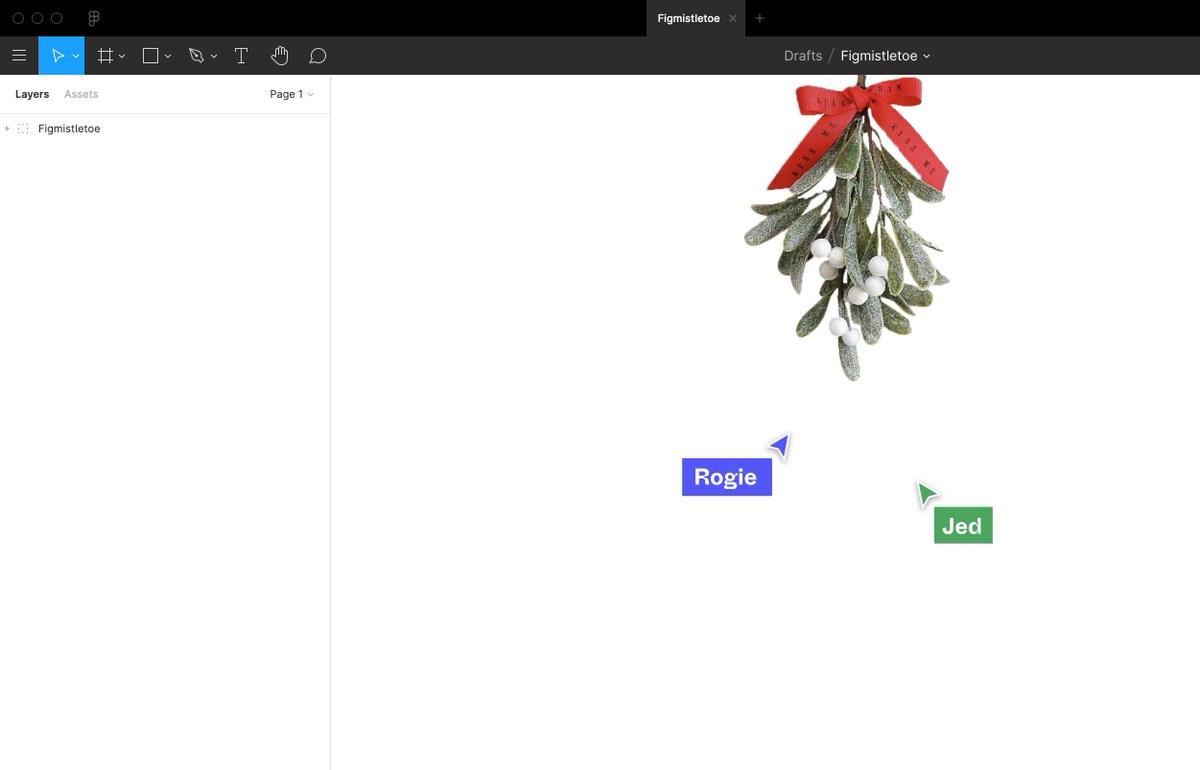Go to Drafts breadcrumb

coord(803,56)
